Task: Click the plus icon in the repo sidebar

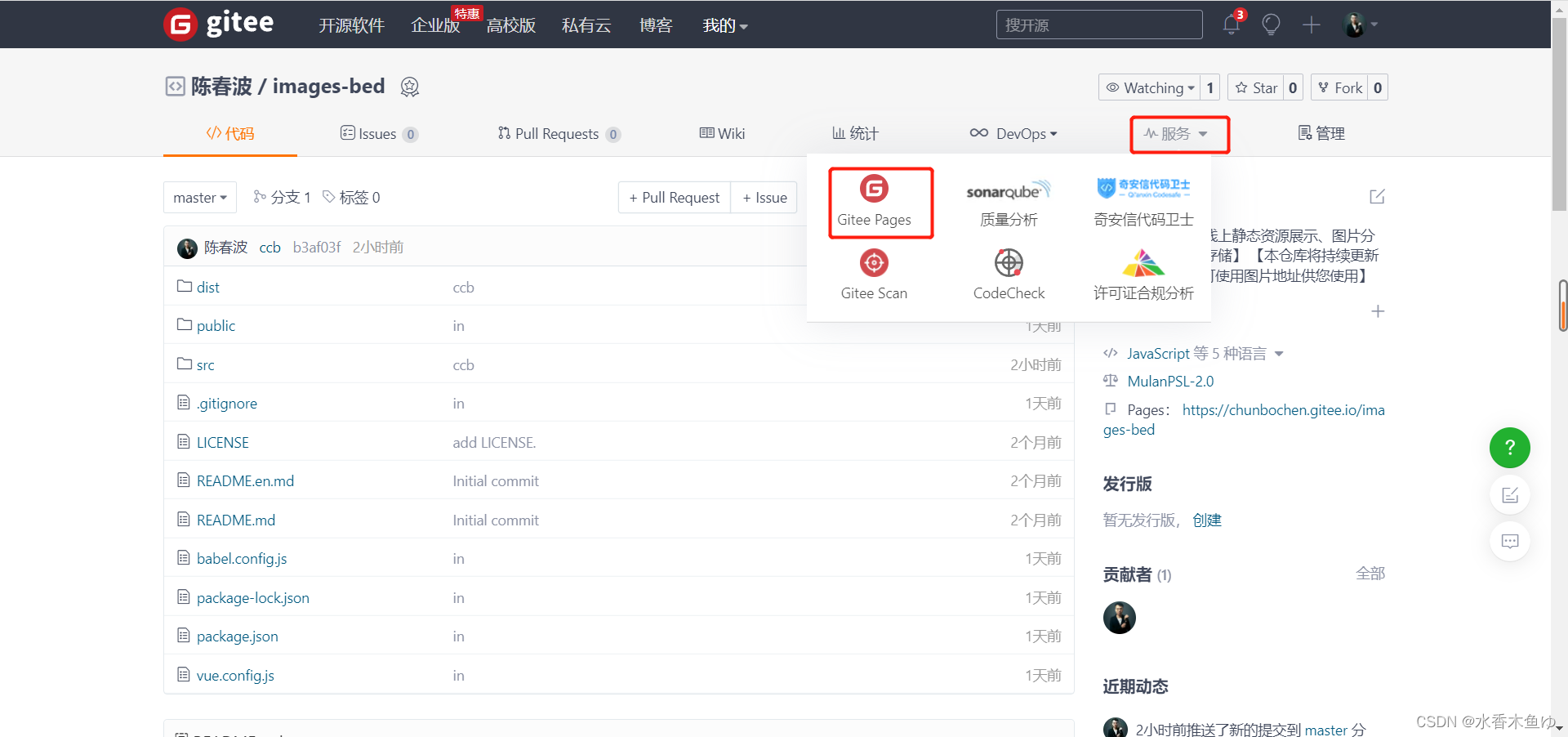Action: pos(1378,311)
